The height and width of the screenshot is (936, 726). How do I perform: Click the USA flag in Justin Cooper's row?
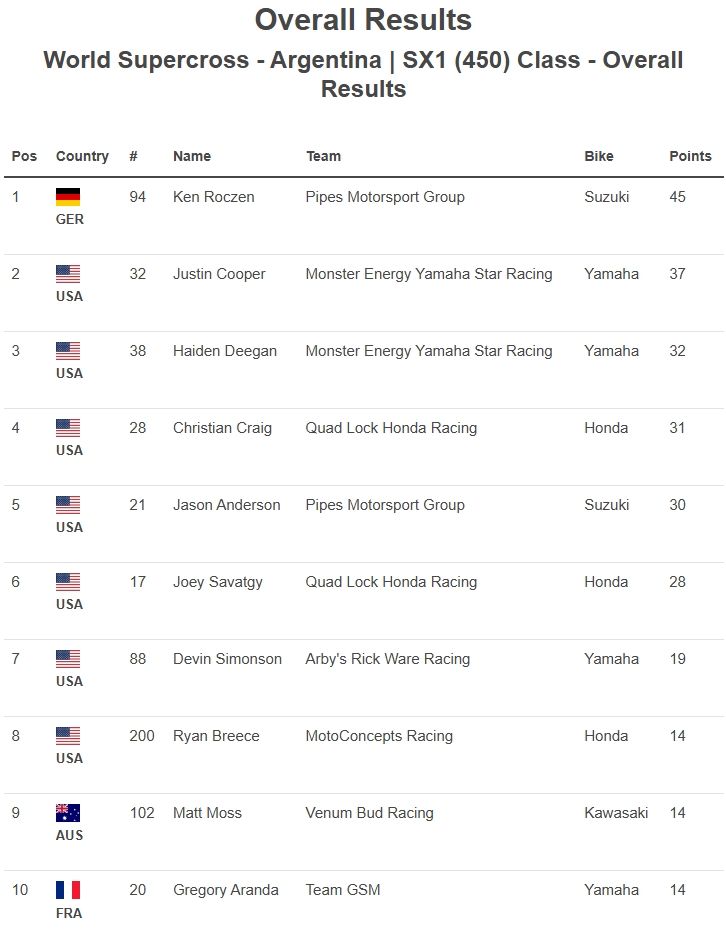tap(68, 274)
